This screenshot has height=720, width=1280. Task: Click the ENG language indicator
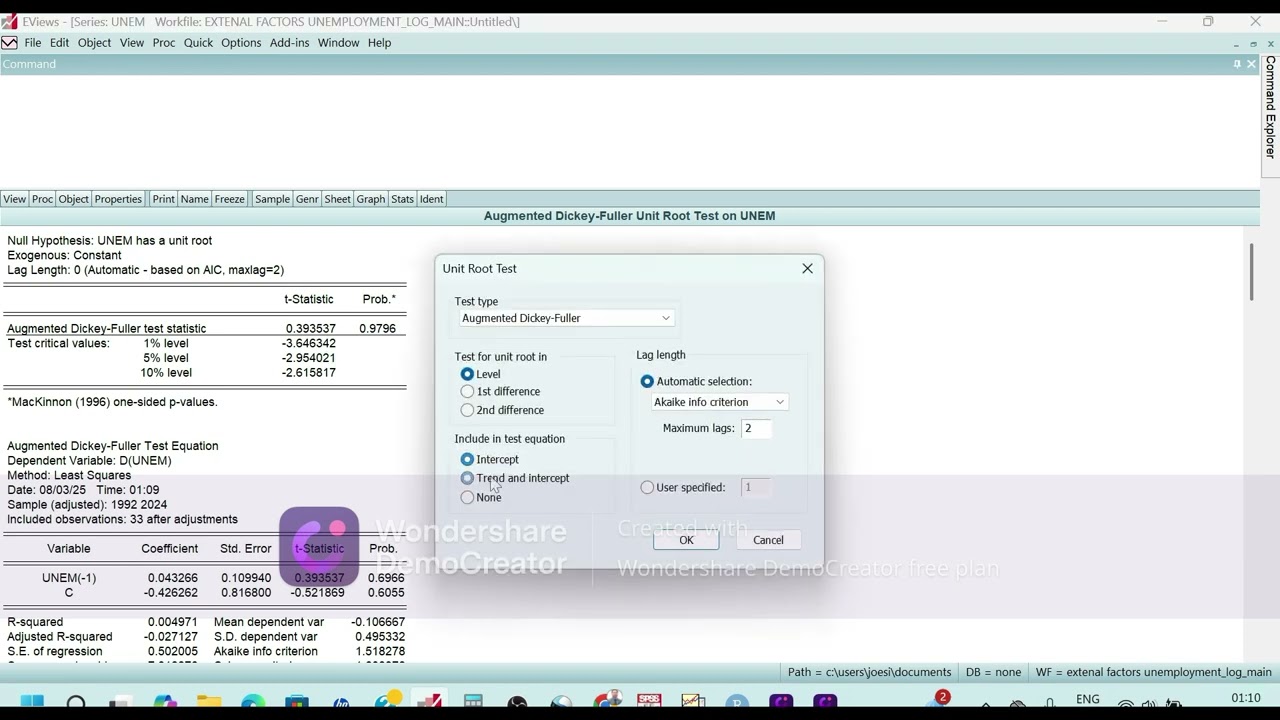[1087, 699]
